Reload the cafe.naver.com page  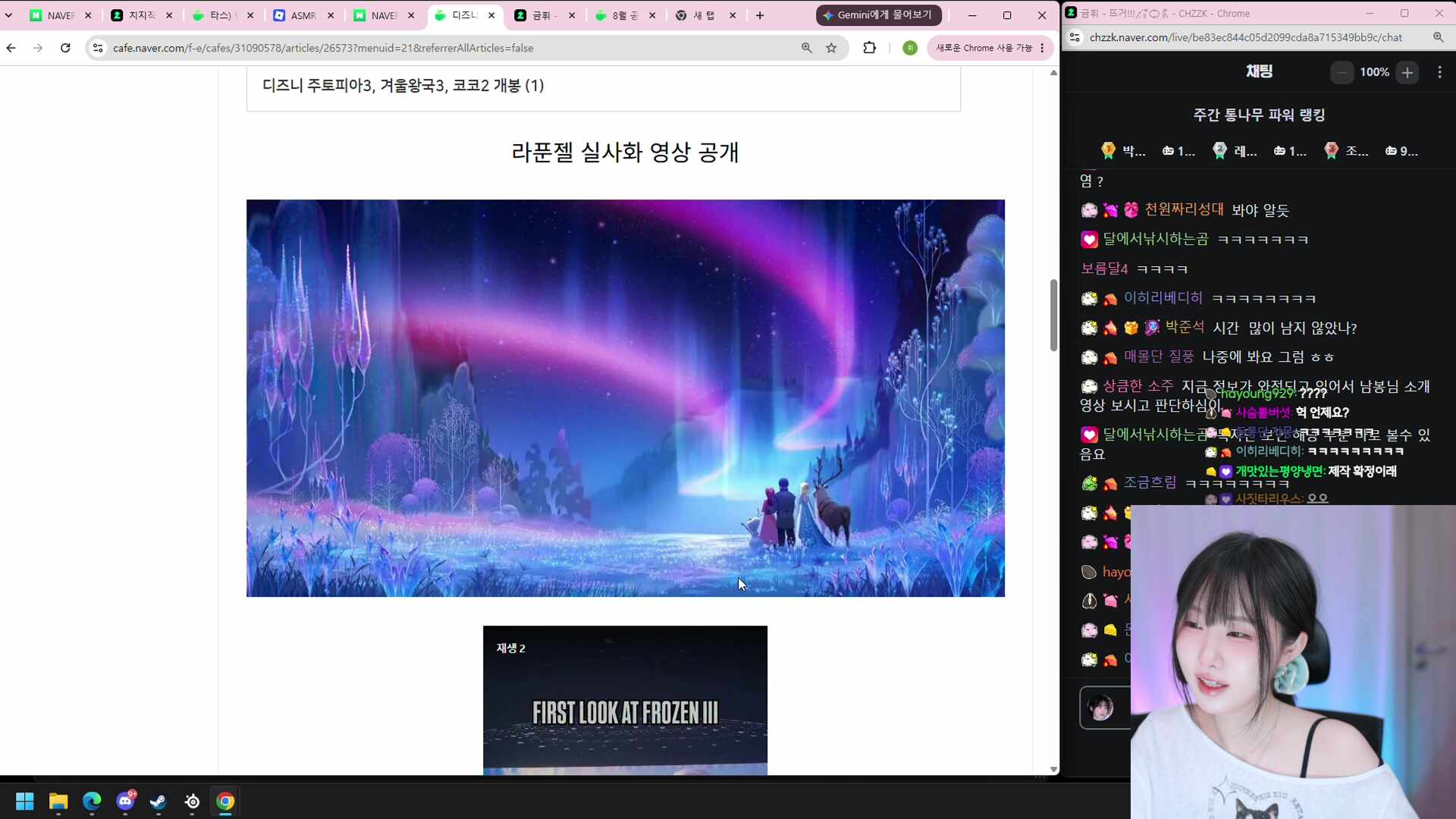tap(65, 48)
